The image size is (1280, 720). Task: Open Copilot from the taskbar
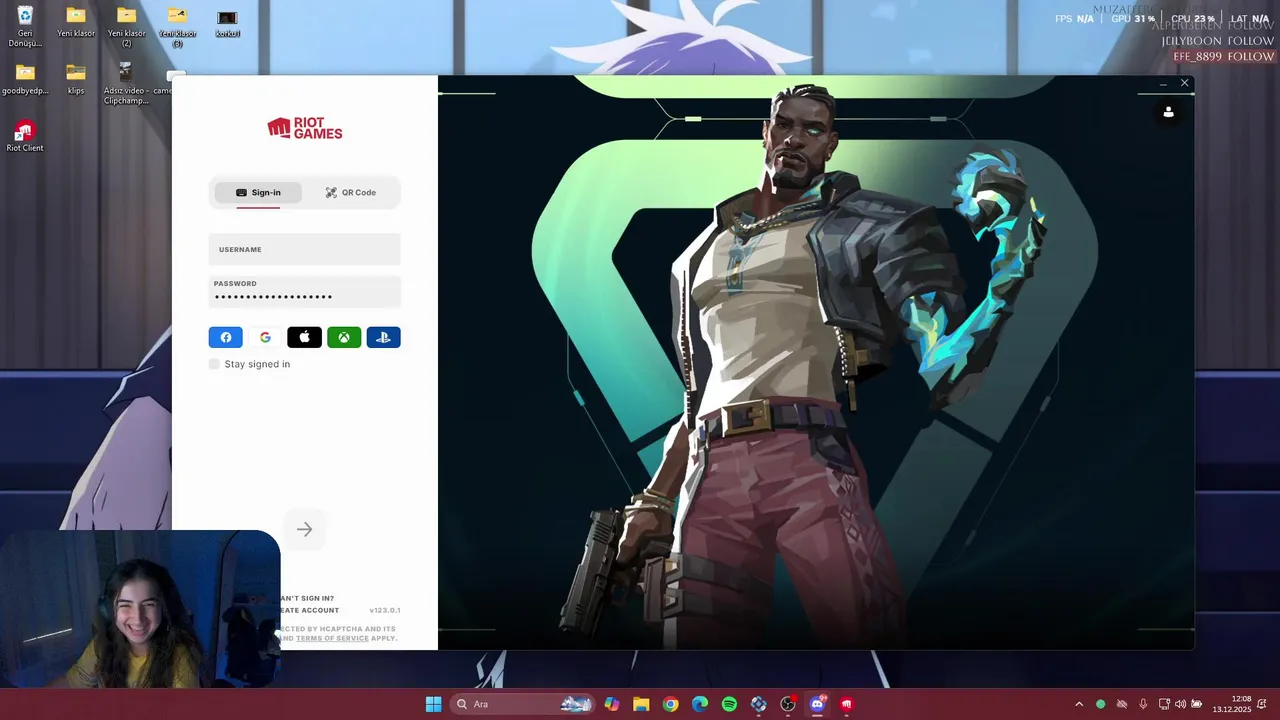611,704
